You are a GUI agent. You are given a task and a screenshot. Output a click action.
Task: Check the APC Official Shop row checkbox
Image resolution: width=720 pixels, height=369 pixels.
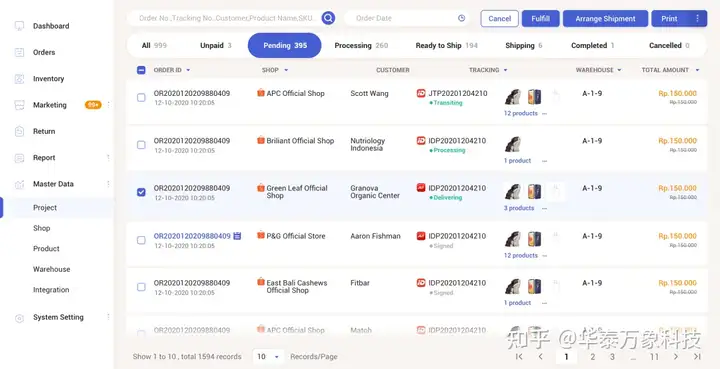[x=141, y=97]
